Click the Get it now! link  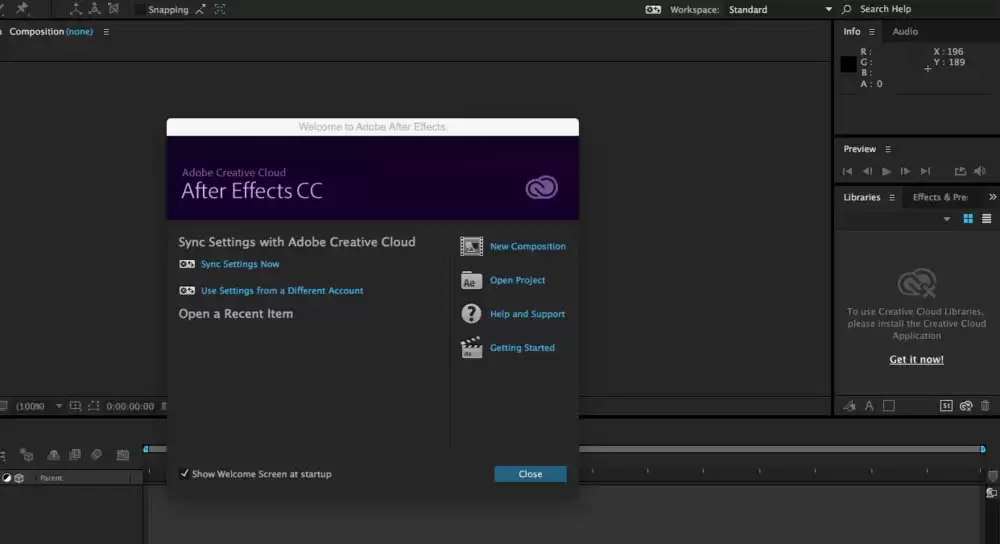916,360
